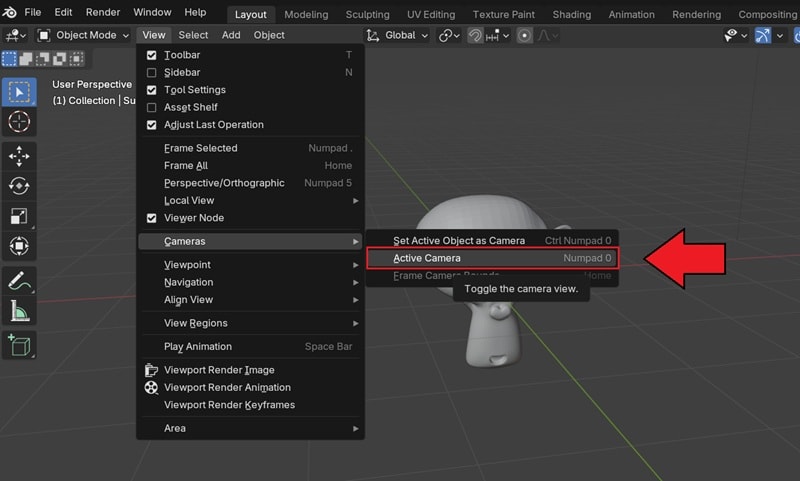This screenshot has width=800, height=481.
Task: Choose Active Camera in submenu
Action: coord(492,258)
